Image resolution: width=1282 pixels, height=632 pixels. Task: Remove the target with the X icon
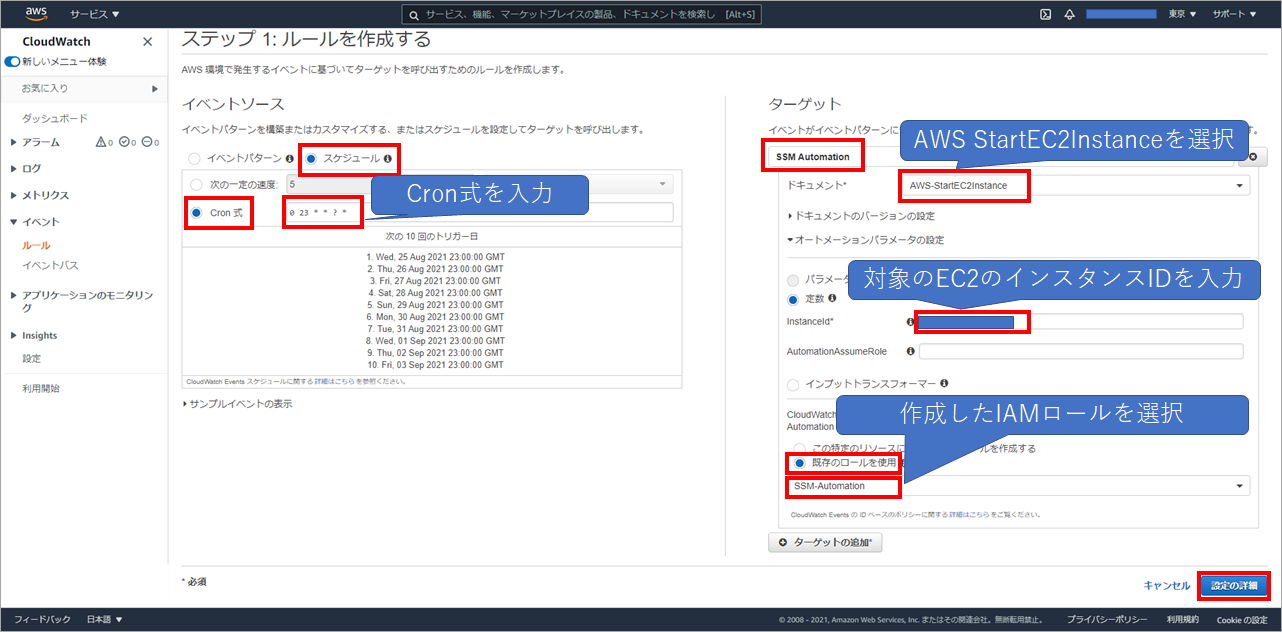1251,157
